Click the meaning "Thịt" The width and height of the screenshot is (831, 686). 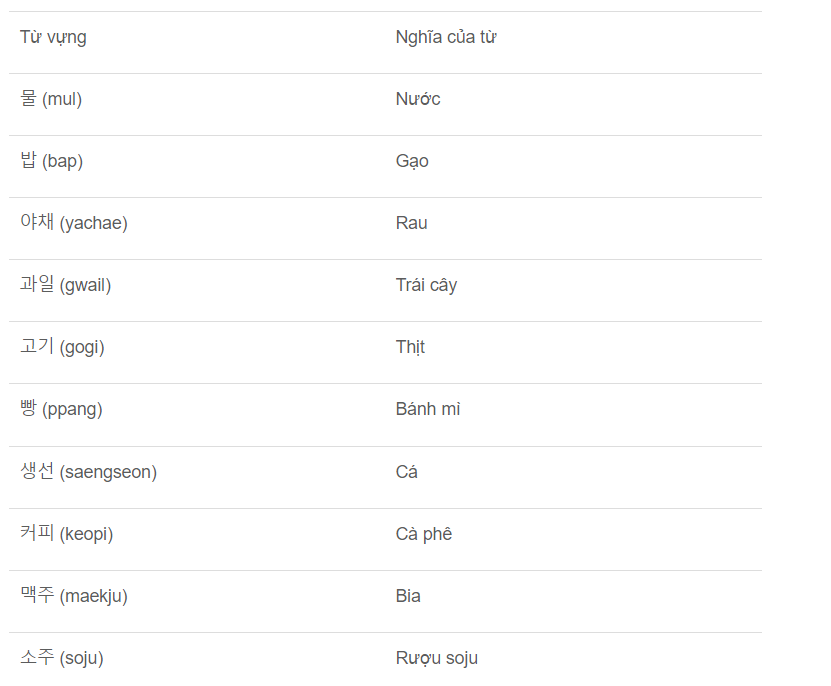pyautogui.click(x=410, y=347)
